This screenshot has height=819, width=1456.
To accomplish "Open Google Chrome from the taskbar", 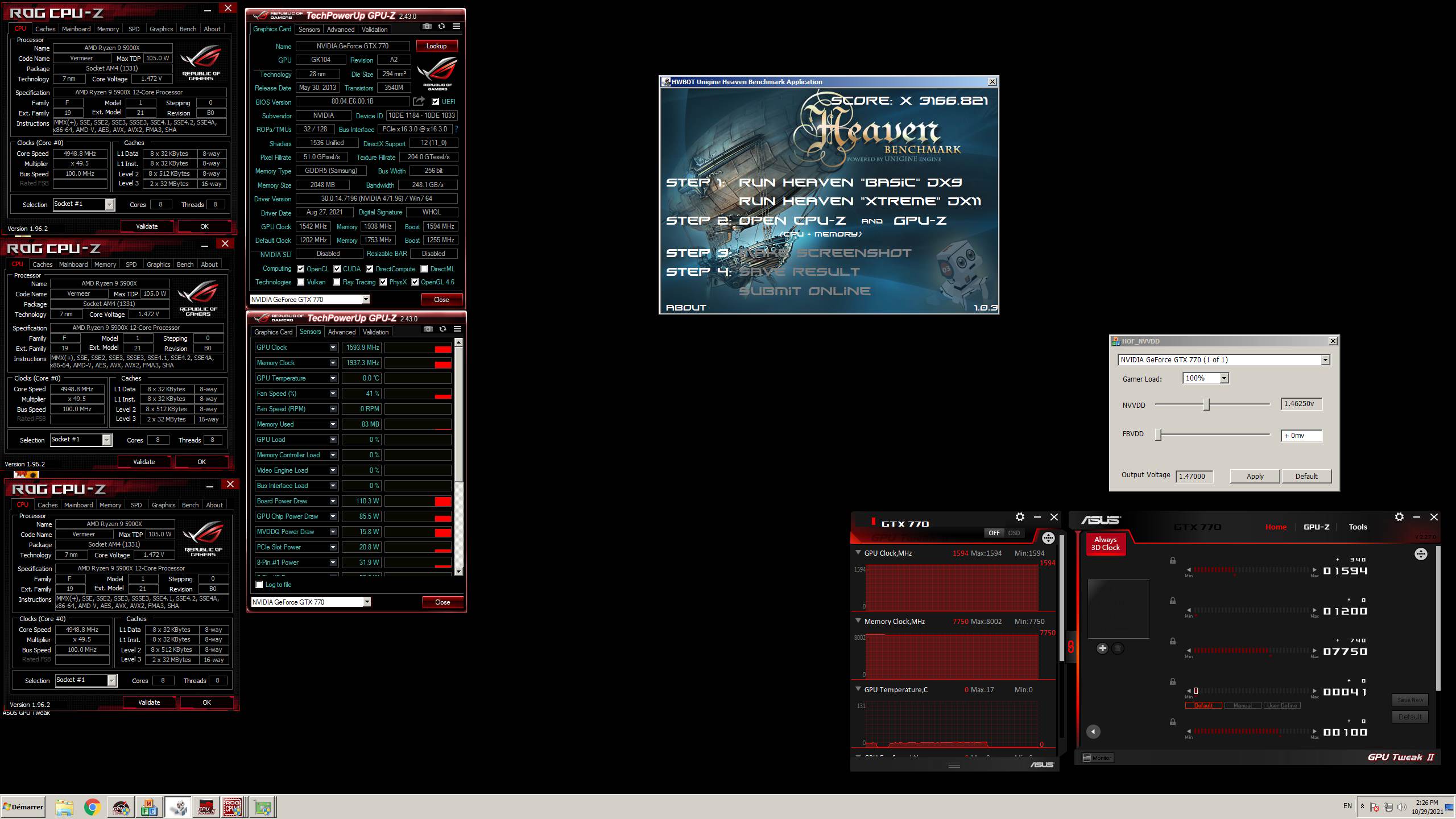I will (x=93, y=807).
